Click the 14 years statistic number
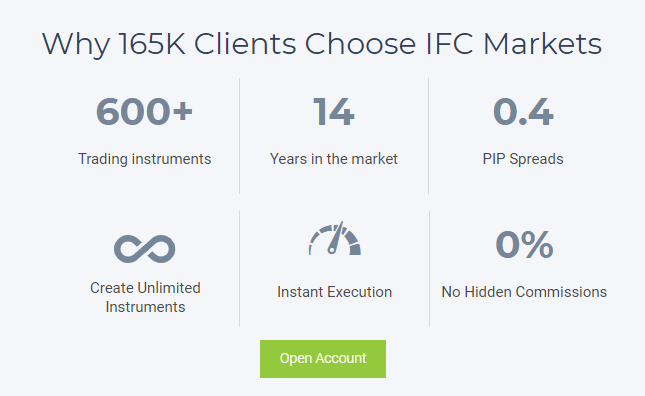This screenshot has width=645, height=396. pyautogui.click(x=334, y=111)
